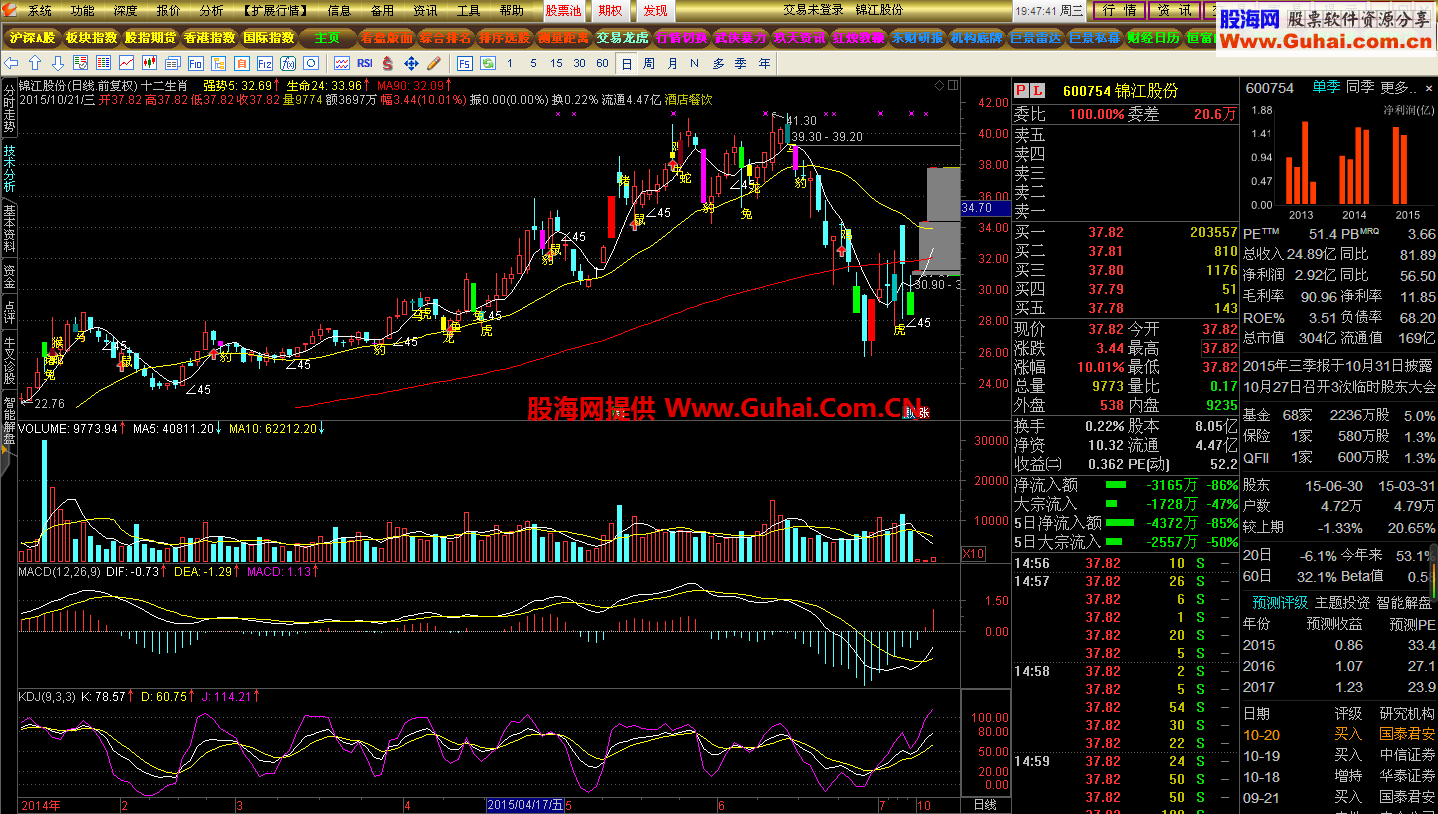Switch to the 期权 tab
Viewport: 1438px width, 814px height.
[610, 10]
